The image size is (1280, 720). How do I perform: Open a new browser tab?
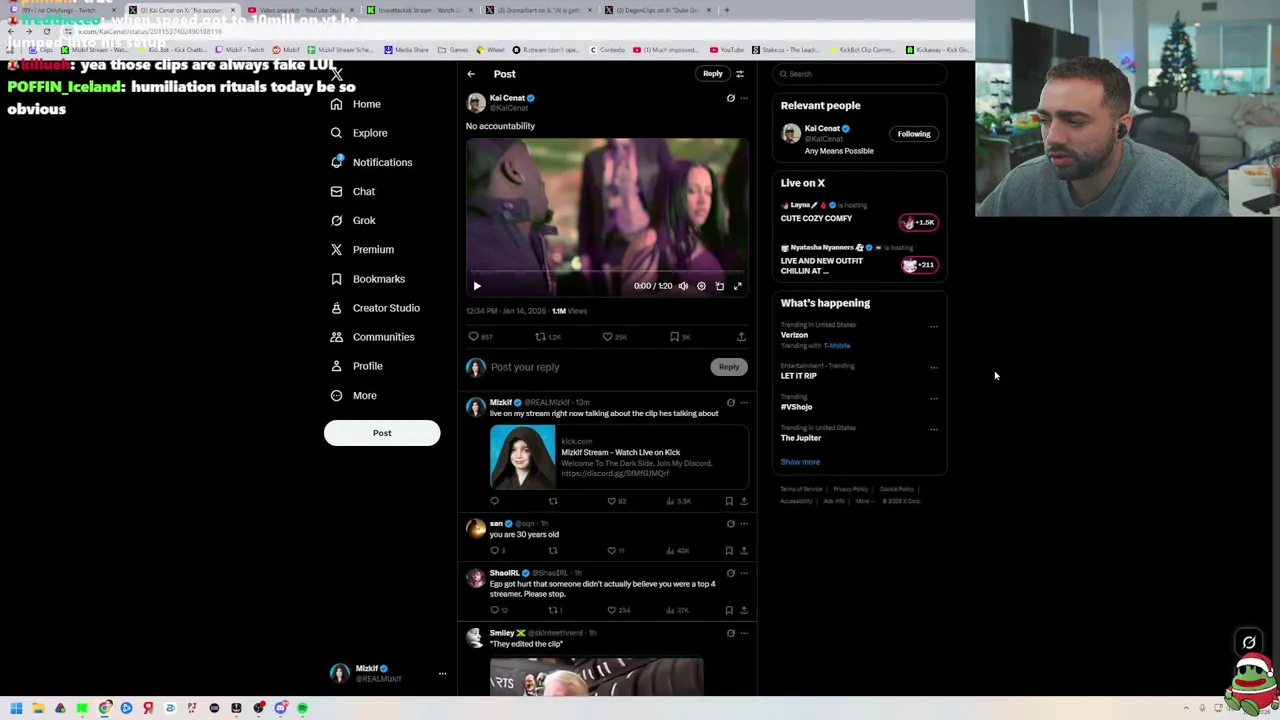(727, 10)
